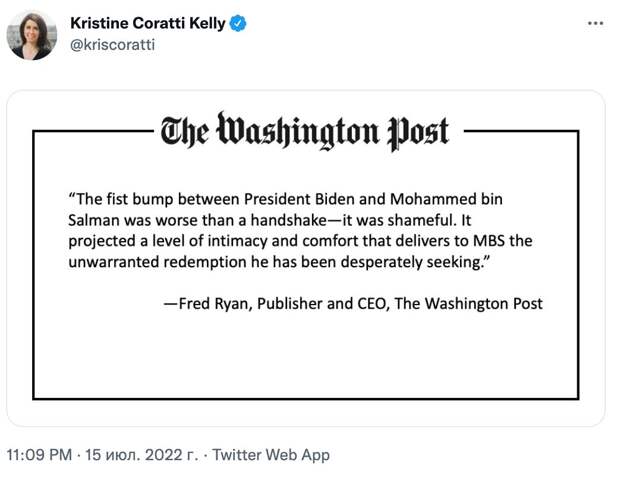Image resolution: width=620 pixels, height=481 pixels.
Task: Open Kristine Coratti Kelly's profile avatar
Action: [x=32, y=35]
